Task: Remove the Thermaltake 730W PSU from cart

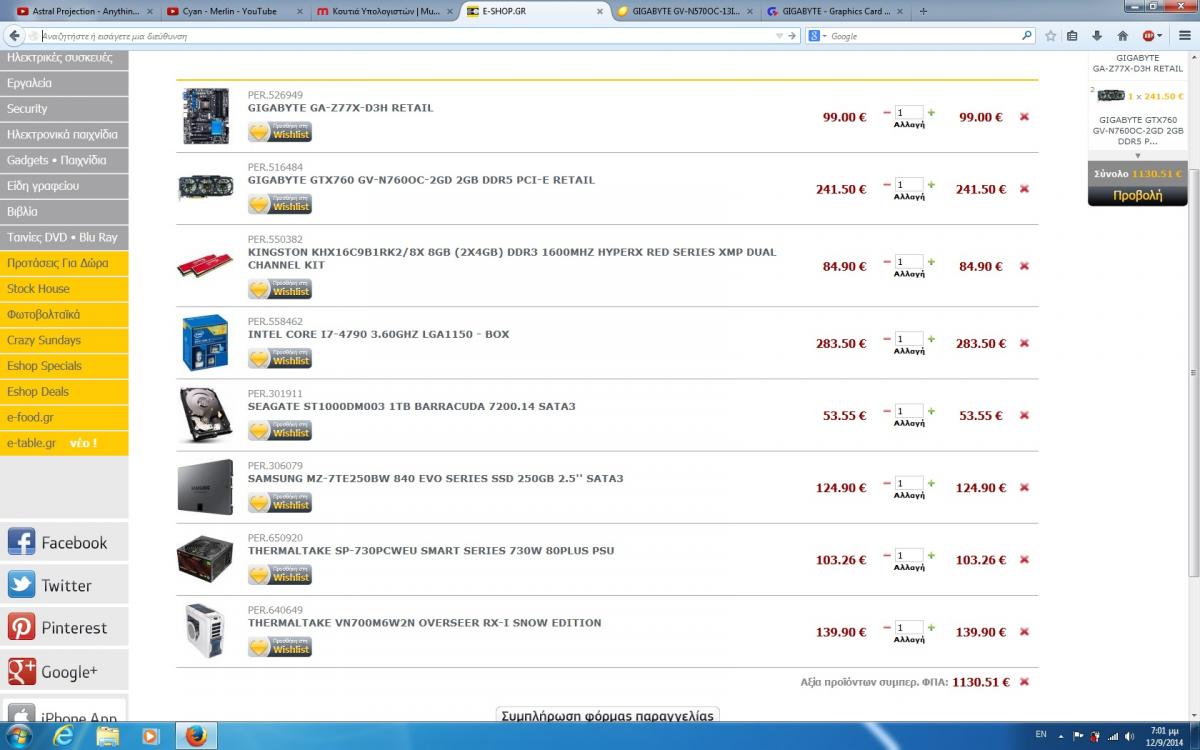Action: (x=1024, y=560)
